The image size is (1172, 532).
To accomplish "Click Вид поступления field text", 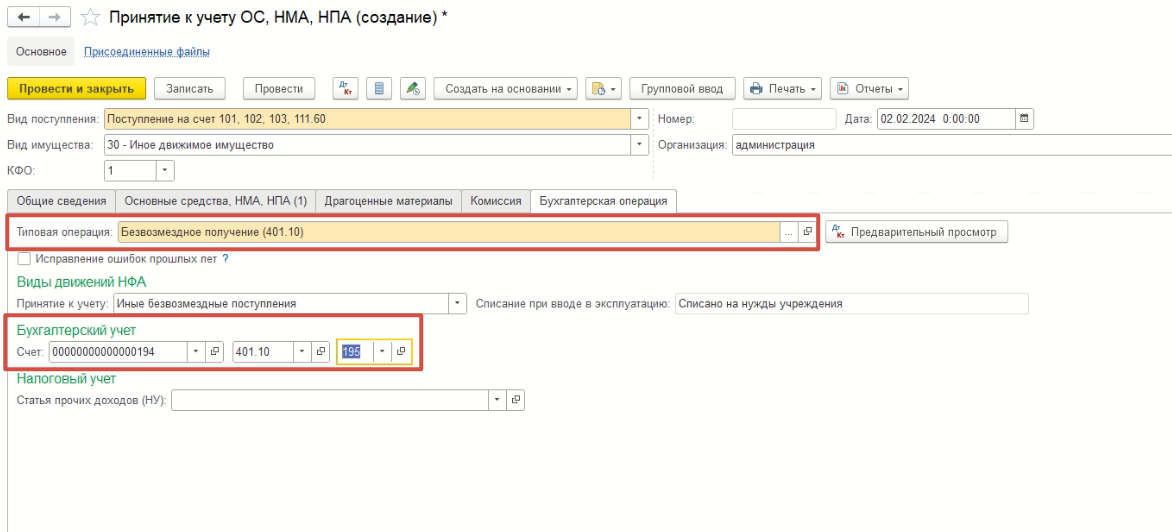I will pyautogui.click(x=368, y=118).
